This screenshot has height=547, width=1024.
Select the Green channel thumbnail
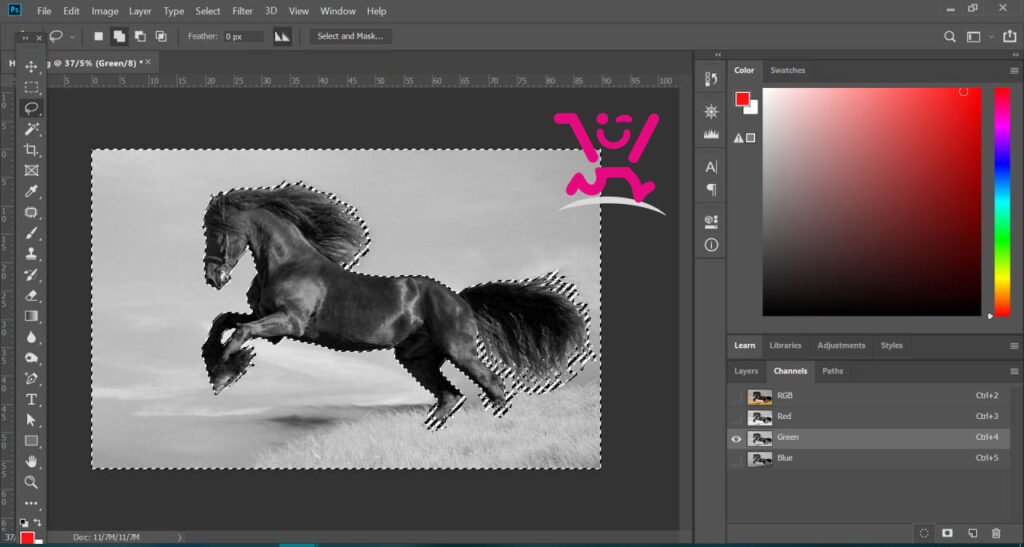(760, 438)
